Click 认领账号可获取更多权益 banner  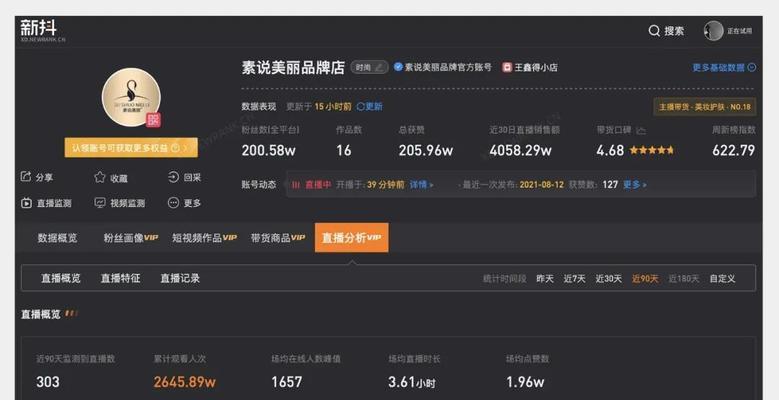tap(131, 148)
